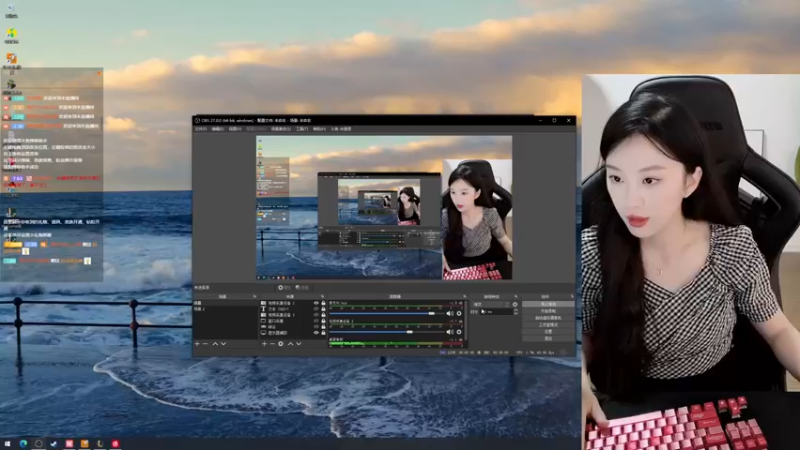Move source down in the Sources panel
Viewport: 800px width, 450px height.
tap(298, 344)
